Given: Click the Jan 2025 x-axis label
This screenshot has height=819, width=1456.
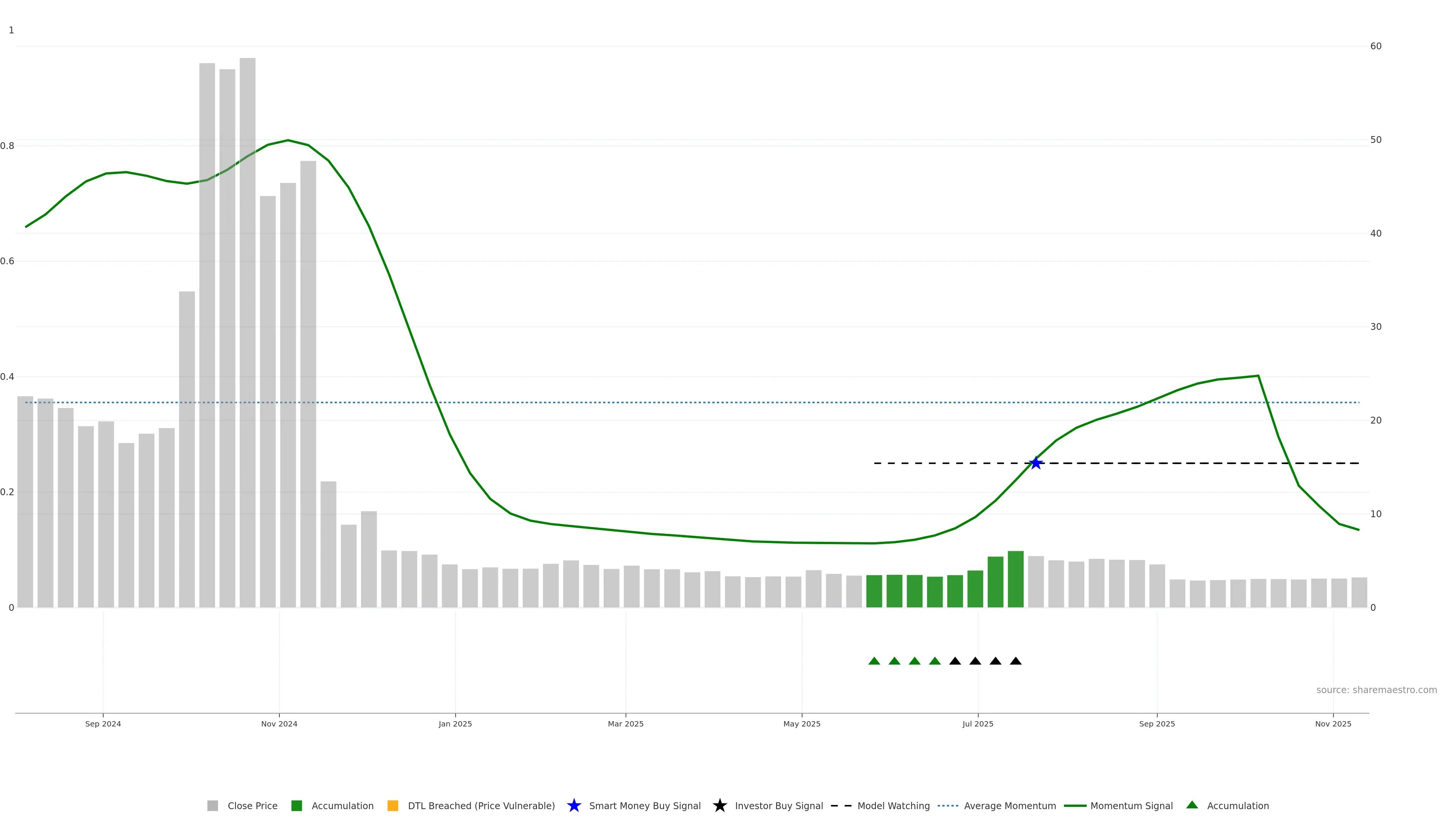Looking at the screenshot, I should click(455, 723).
